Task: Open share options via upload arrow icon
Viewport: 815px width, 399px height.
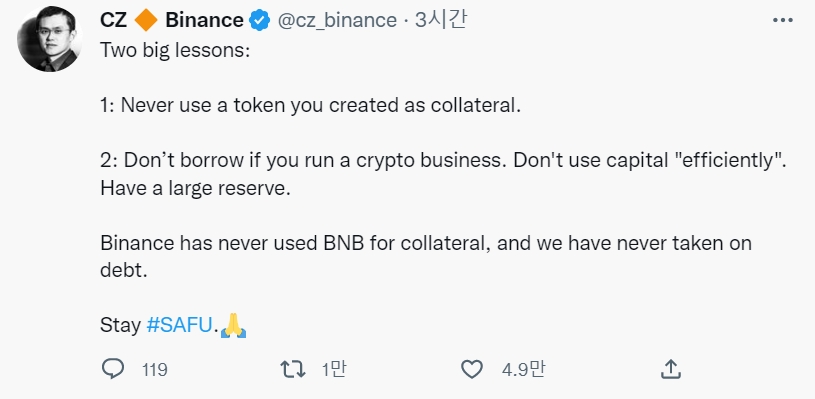Action: point(671,369)
